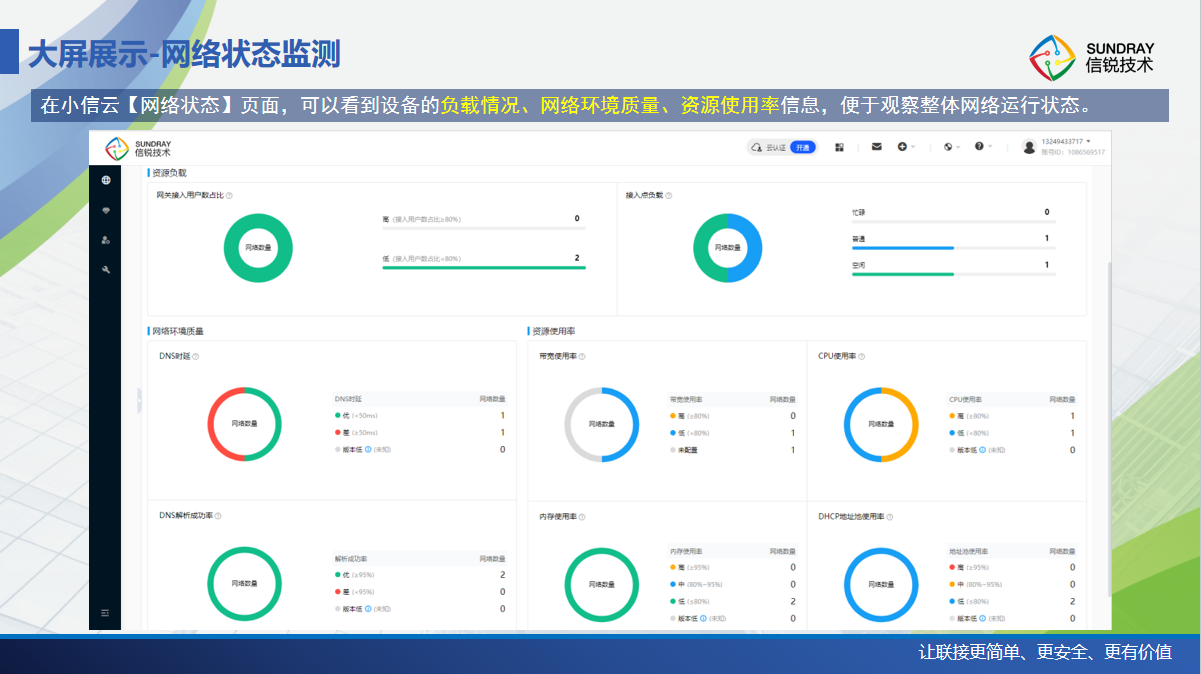Click the blue 开通 button for cloud authentication
The image size is (1201, 674).
click(802, 147)
